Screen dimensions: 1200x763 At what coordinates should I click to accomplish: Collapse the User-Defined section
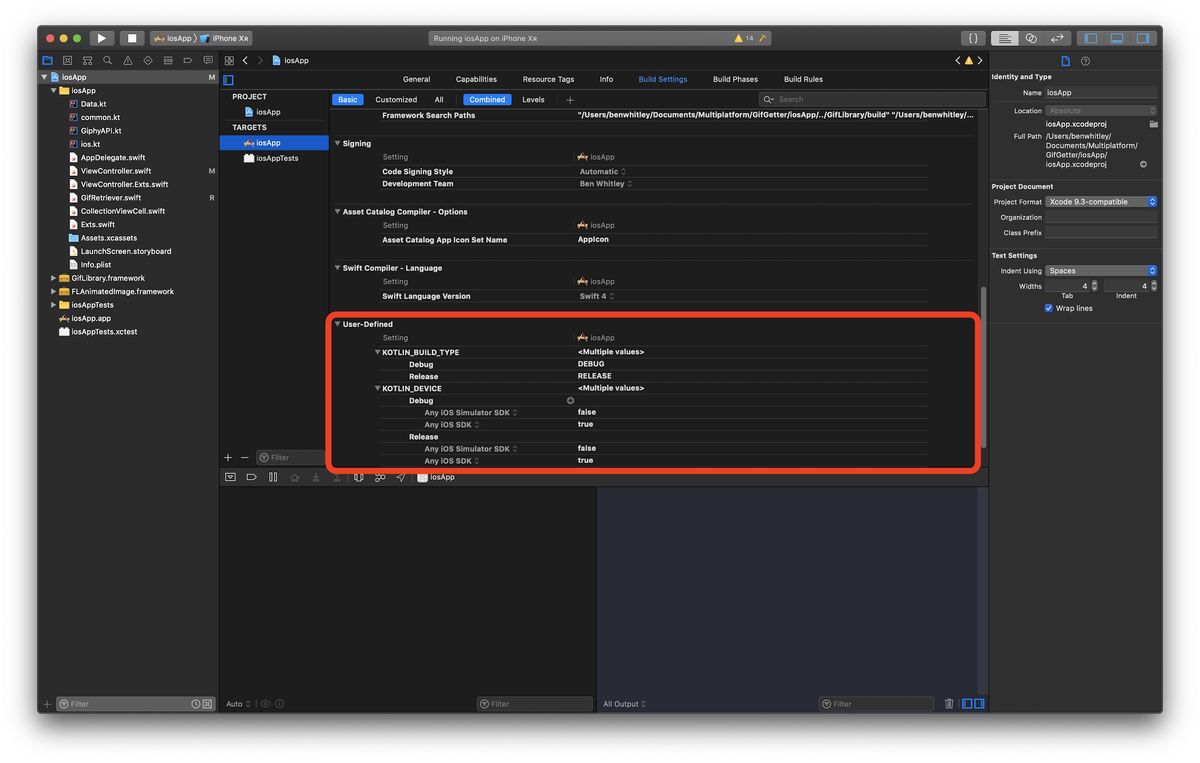coord(337,324)
